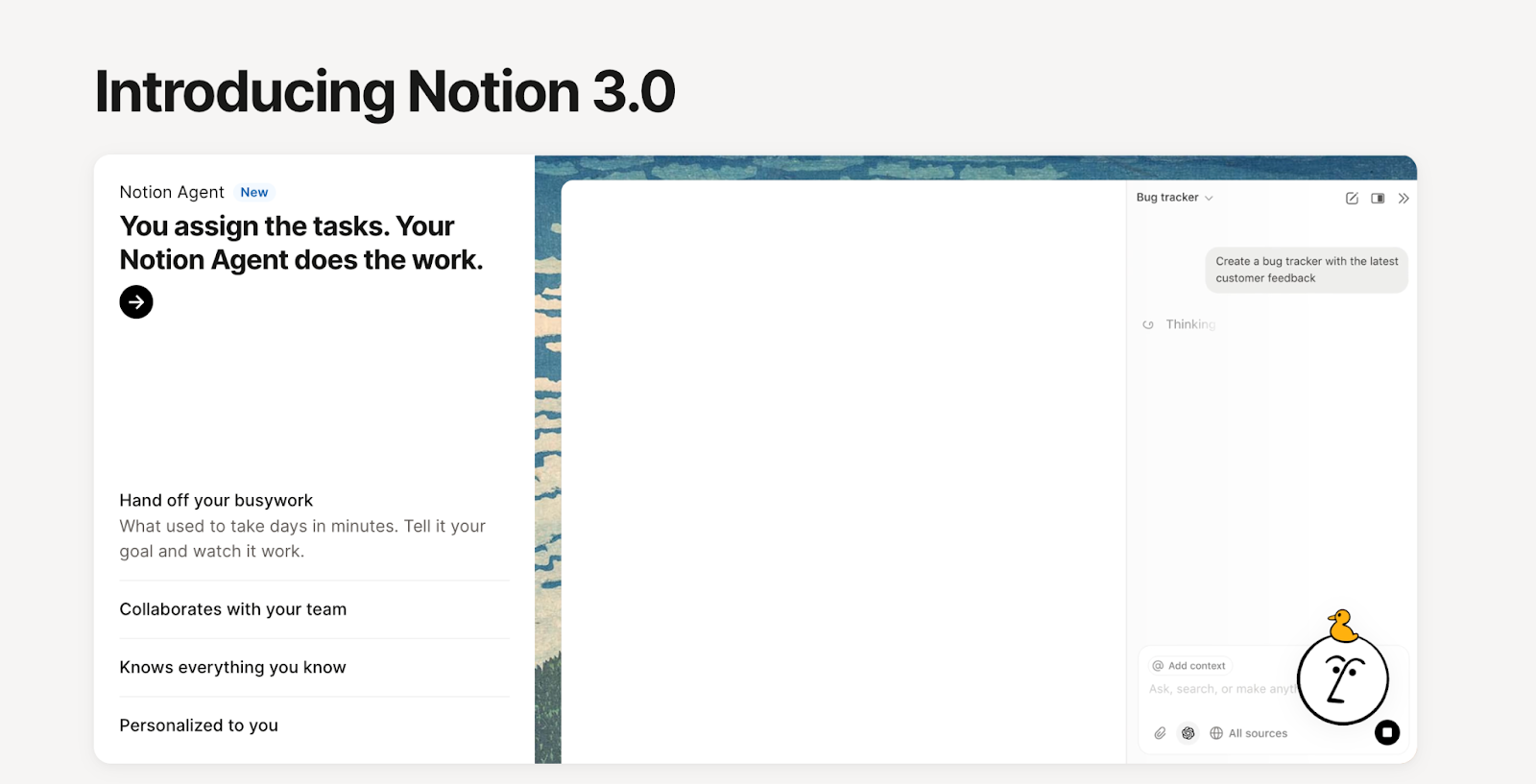Viewport: 1536px width, 784px height.
Task: Click the paperclip attach file icon
Action: coord(1160,733)
